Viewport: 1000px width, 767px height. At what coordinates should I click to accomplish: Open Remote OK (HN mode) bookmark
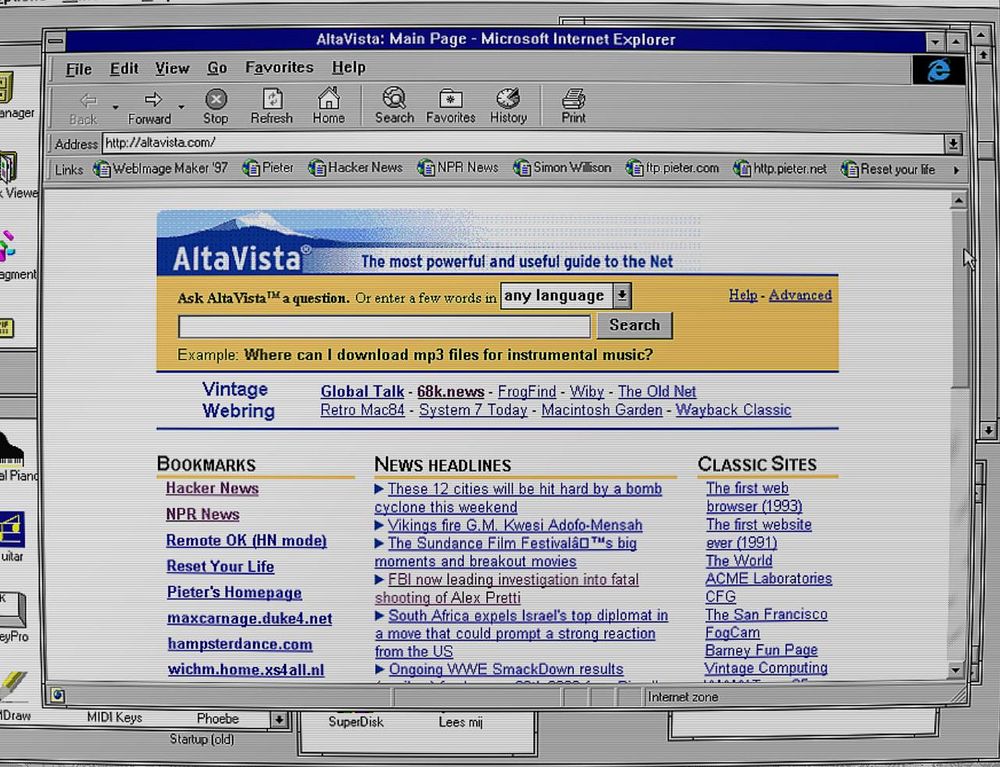(x=246, y=541)
